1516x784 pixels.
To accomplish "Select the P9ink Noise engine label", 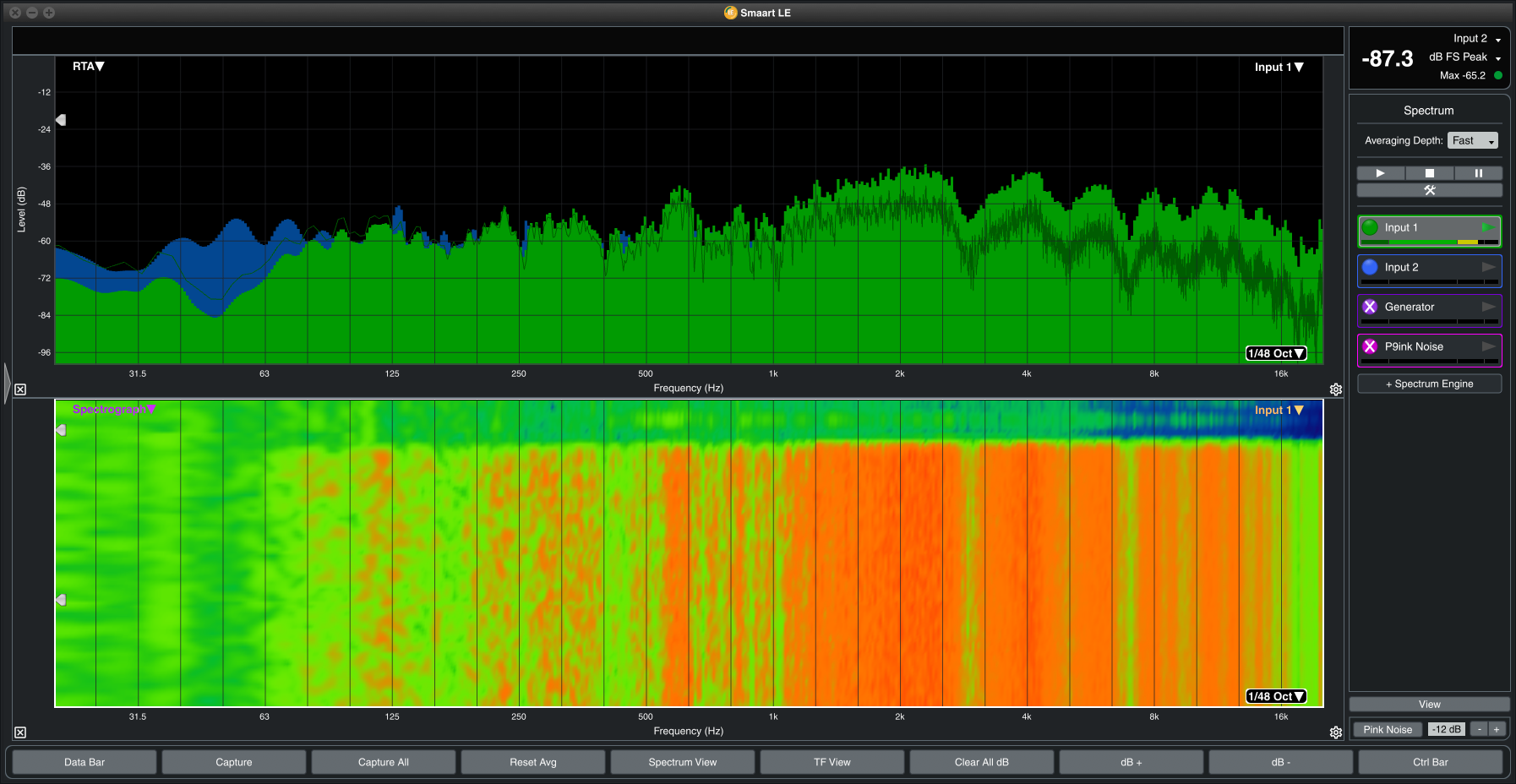I will [1414, 346].
